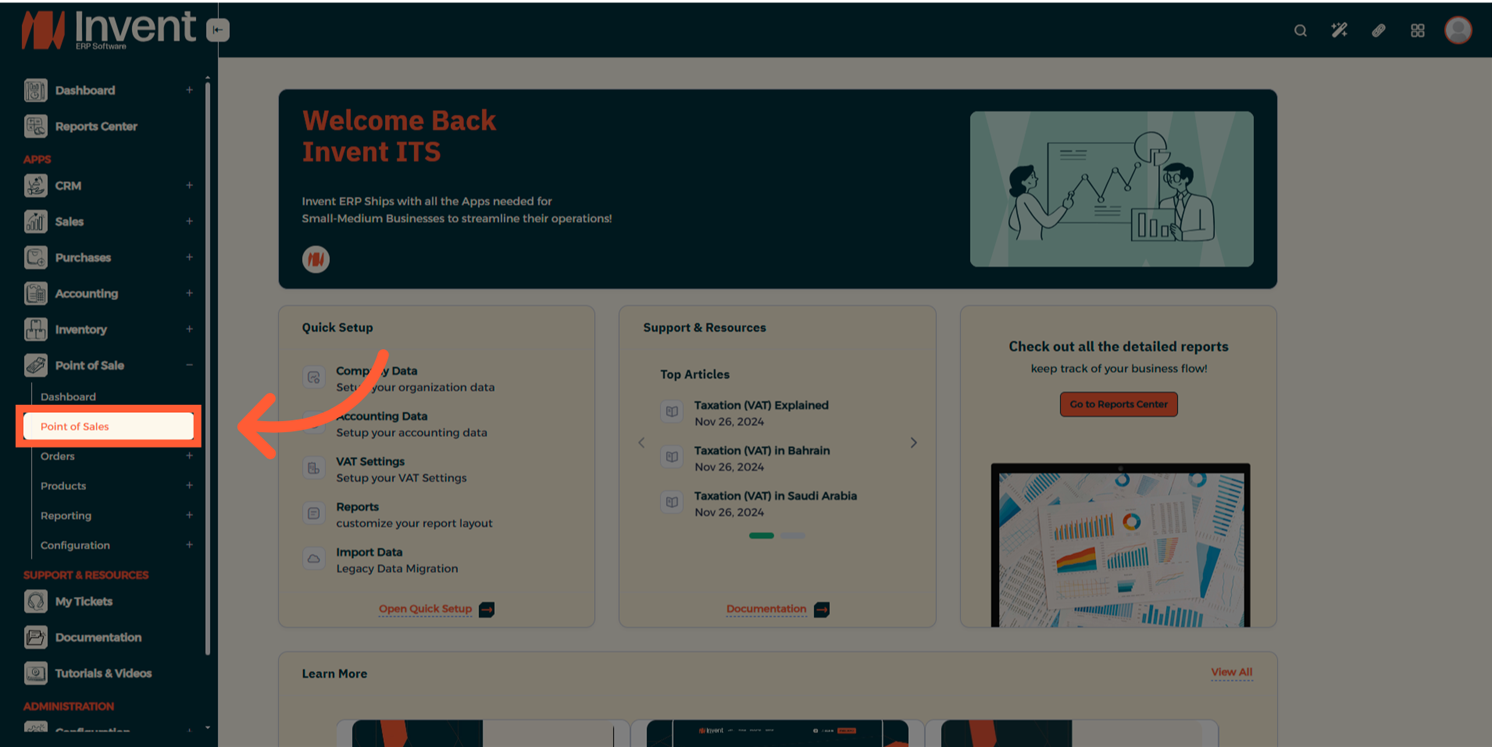The width and height of the screenshot is (1492, 747).
Task: Open Quick Setup link
Action: (x=425, y=609)
